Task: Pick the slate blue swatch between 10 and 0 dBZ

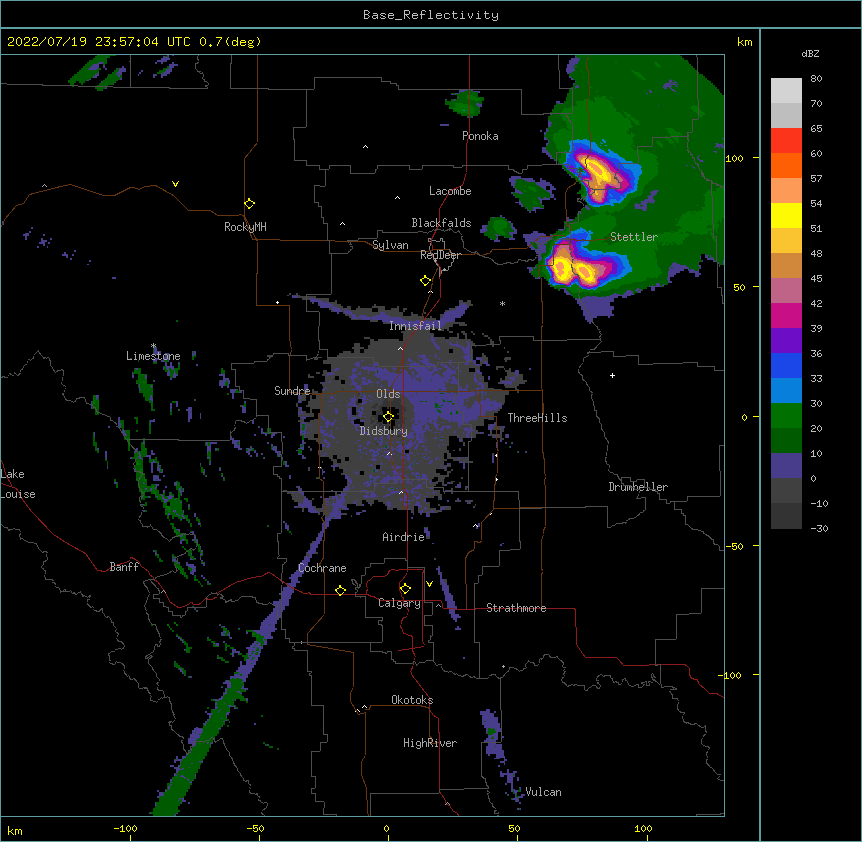Action: click(786, 466)
